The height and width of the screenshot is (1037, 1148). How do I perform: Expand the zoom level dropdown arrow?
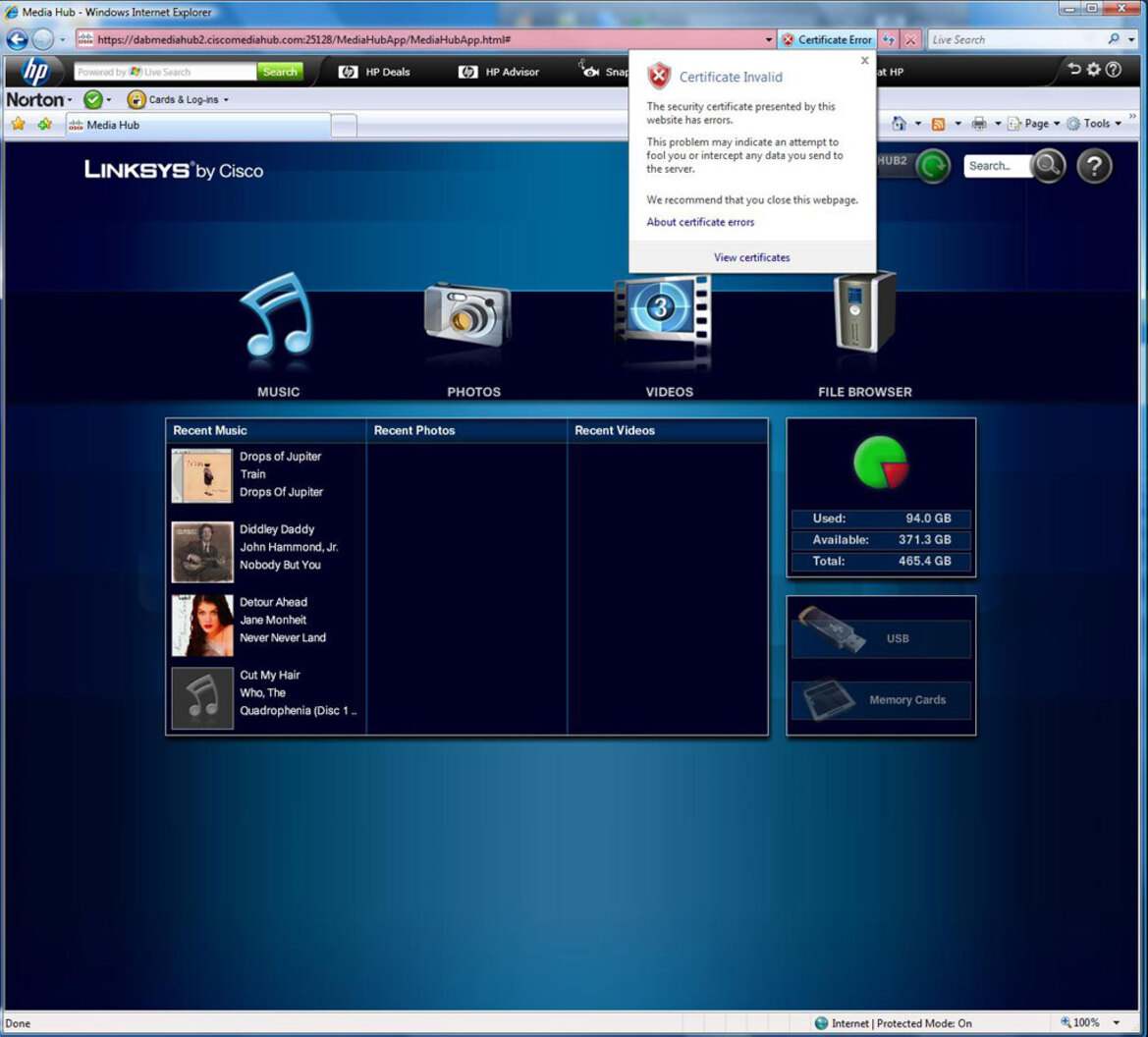1117,1022
